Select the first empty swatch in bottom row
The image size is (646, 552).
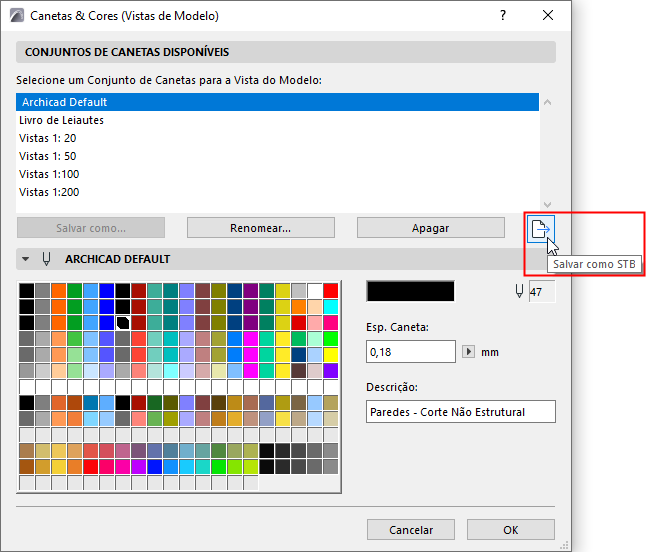click(x=27, y=483)
